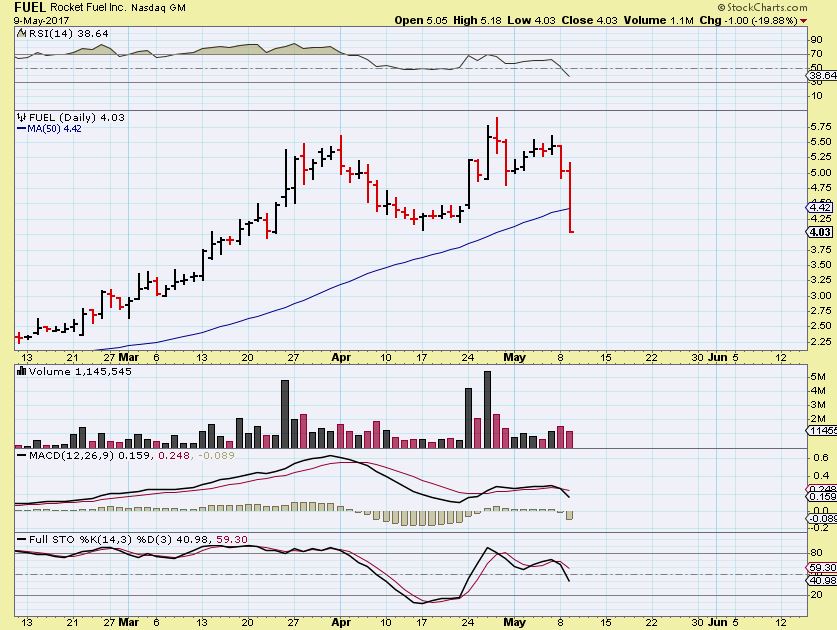
Task: Click the Volume 1.1M header value
Action: point(658,20)
